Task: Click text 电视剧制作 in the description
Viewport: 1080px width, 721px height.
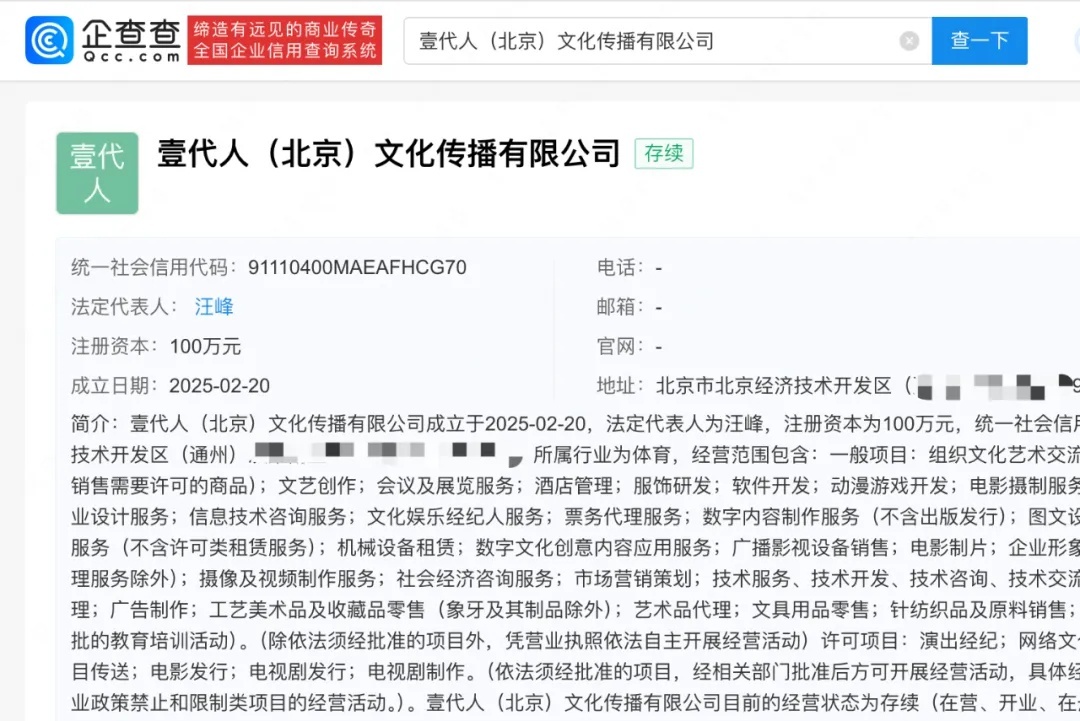Action: point(416,671)
